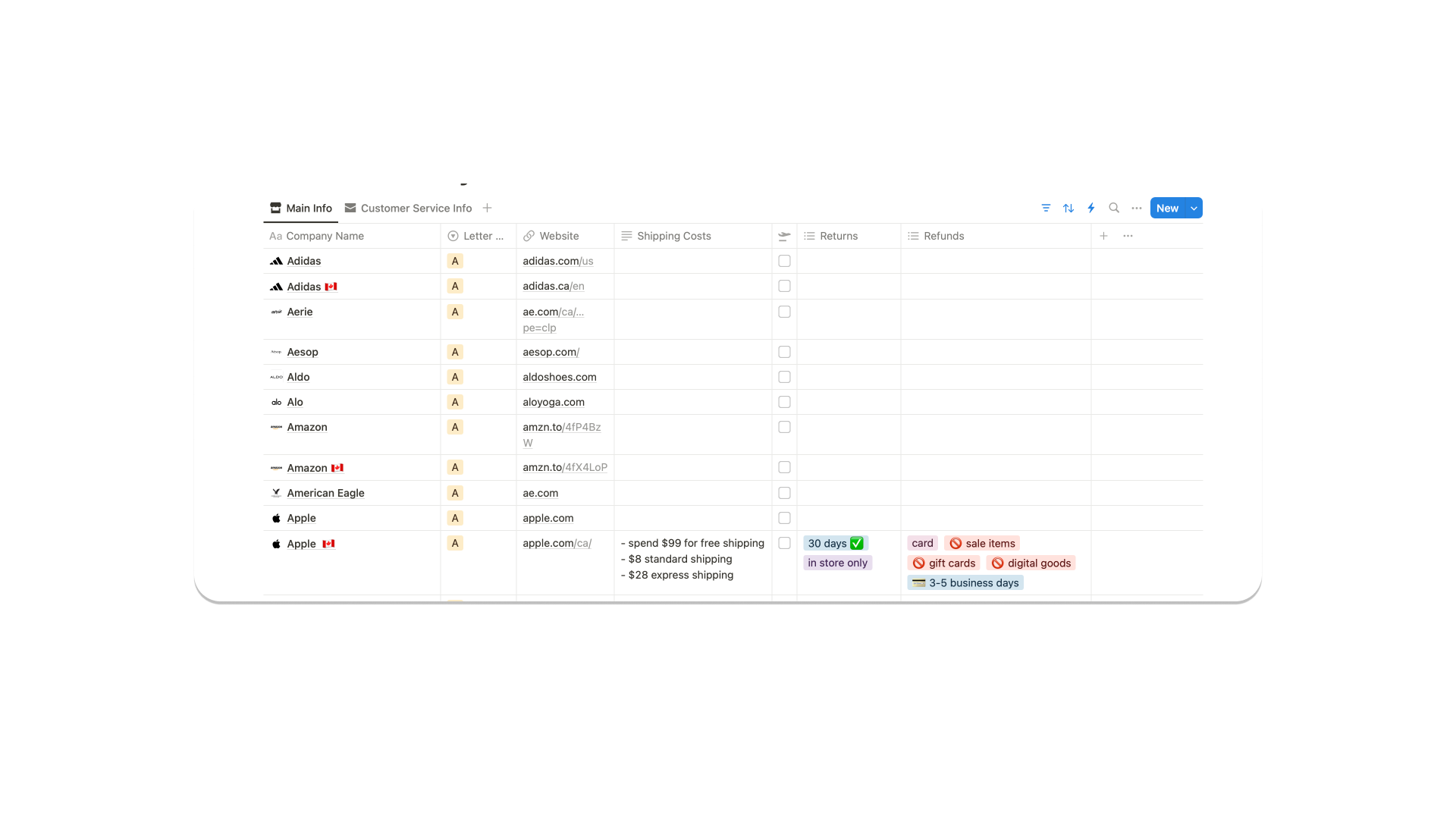Screen dimensions: 1456x819
Task: Switch to the Main Info tab
Action: pos(301,208)
